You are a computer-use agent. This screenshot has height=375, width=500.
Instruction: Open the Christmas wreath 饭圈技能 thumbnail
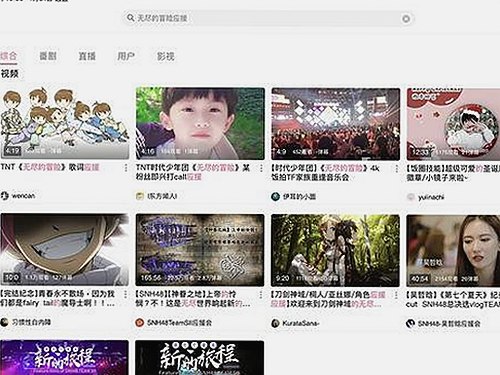pos(453,124)
